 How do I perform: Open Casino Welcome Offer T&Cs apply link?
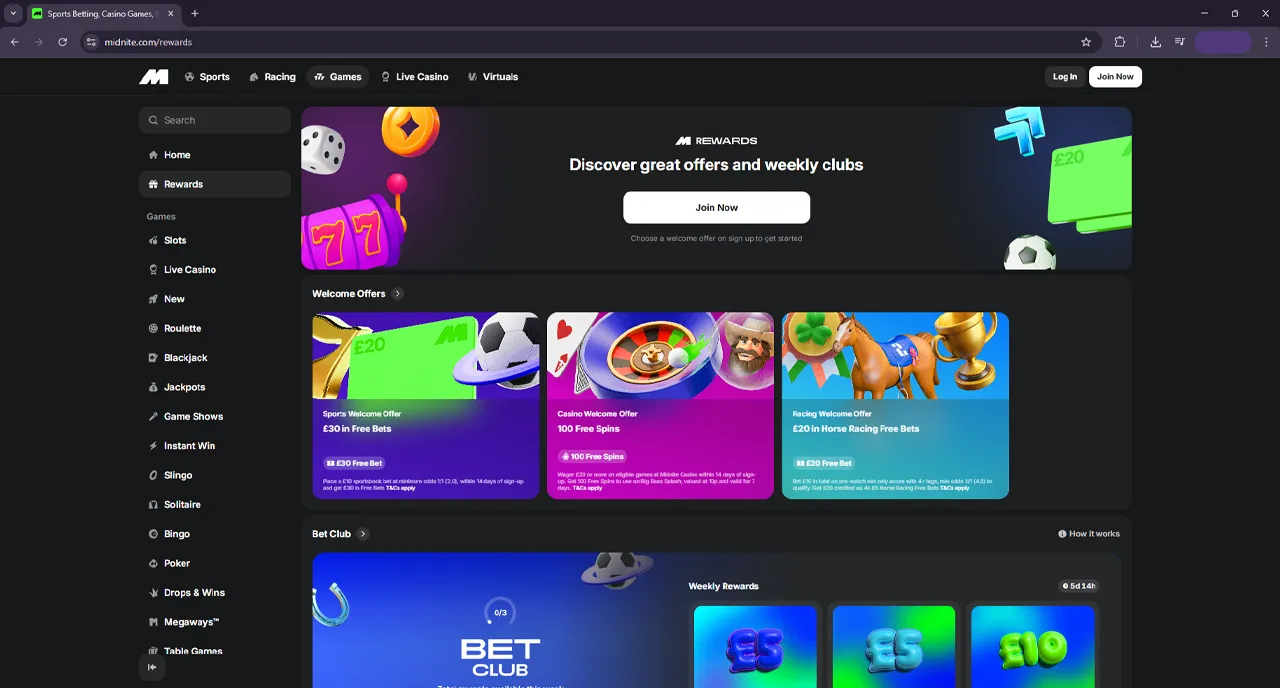(x=587, y=488)
